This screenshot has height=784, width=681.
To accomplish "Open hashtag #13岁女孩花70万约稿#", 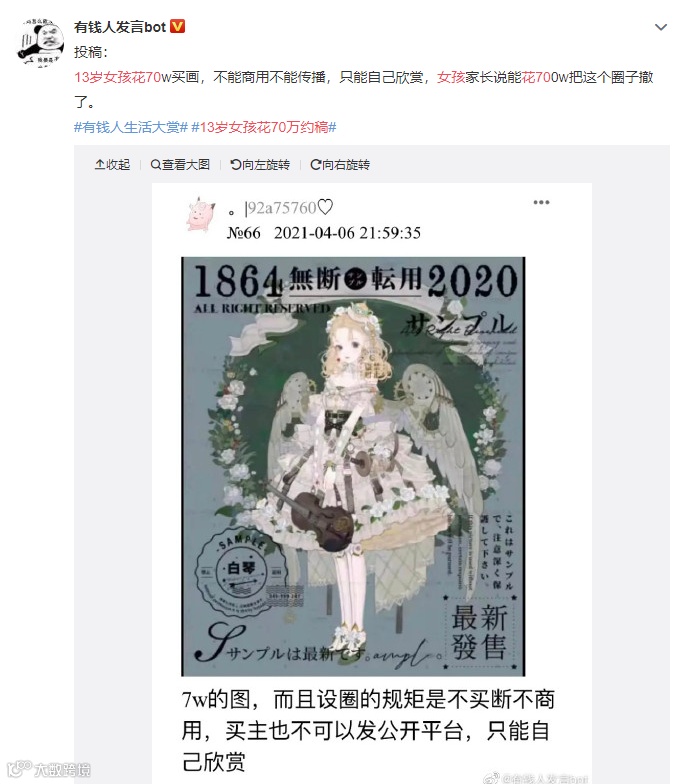I will tap(264, 127).
